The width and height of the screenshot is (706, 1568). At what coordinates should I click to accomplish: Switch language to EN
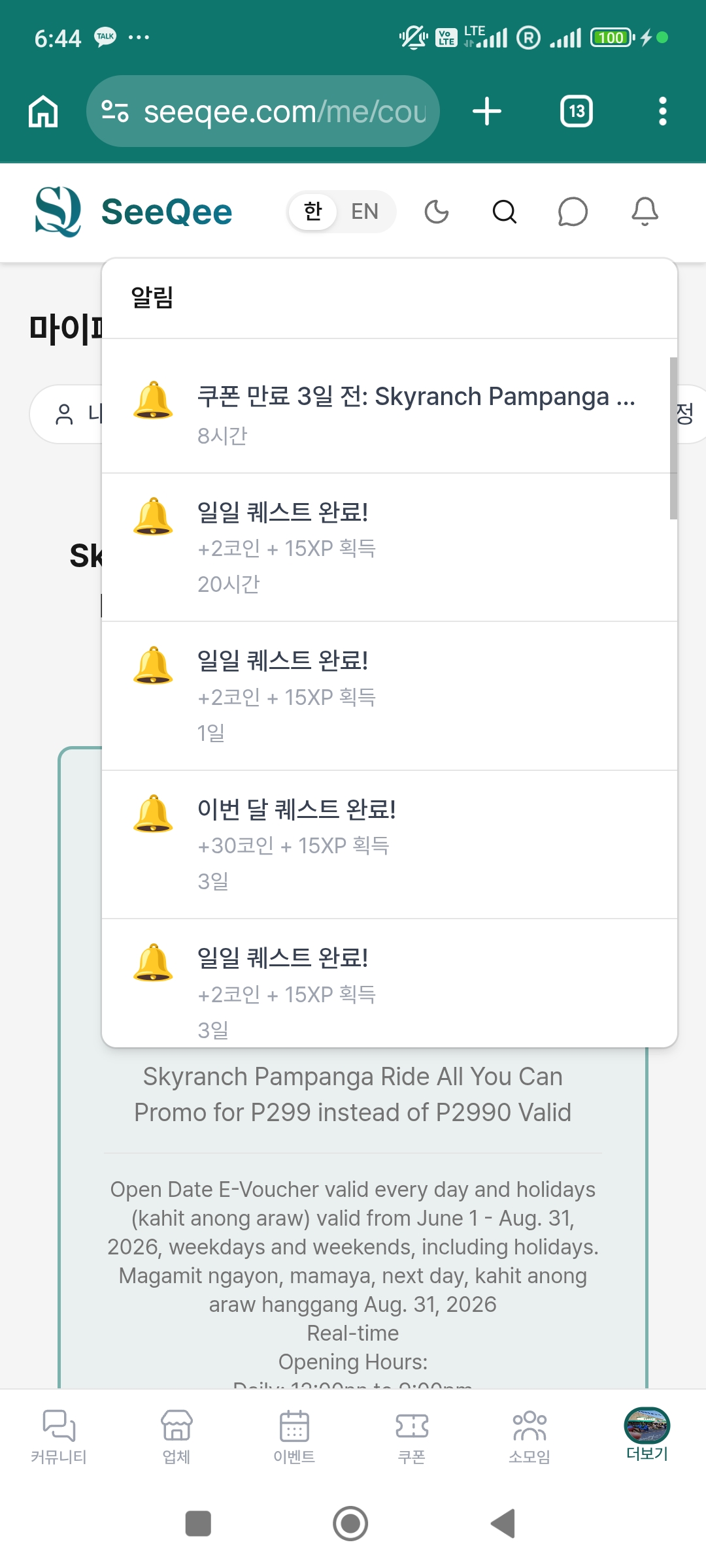[365, 212]
